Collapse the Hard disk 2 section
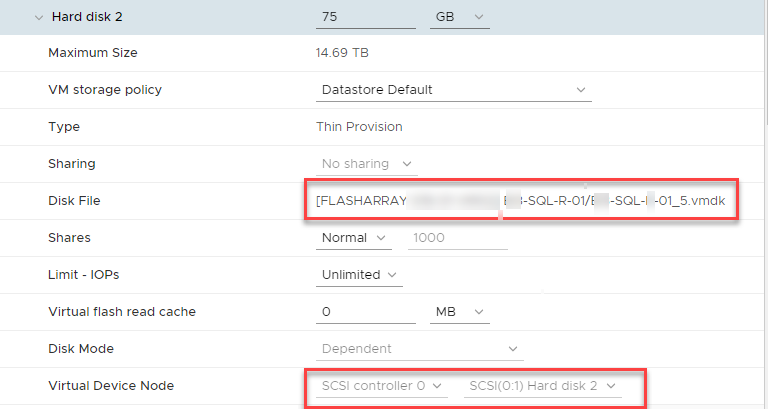This screenshot has height=409, width=768. click(x=39, y=17)
